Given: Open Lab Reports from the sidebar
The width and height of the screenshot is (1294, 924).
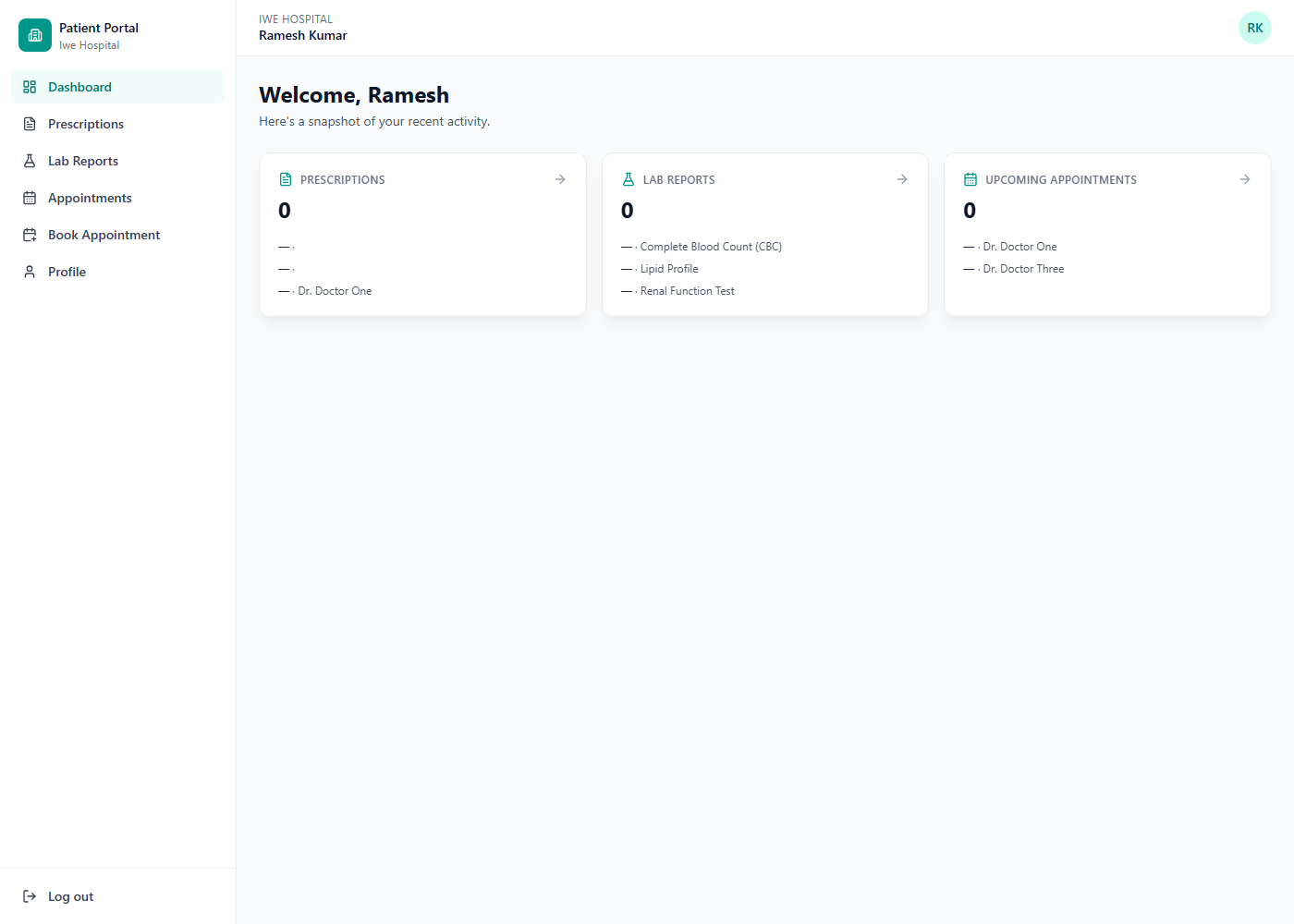Looking at the screenshot, I should 117,161.
